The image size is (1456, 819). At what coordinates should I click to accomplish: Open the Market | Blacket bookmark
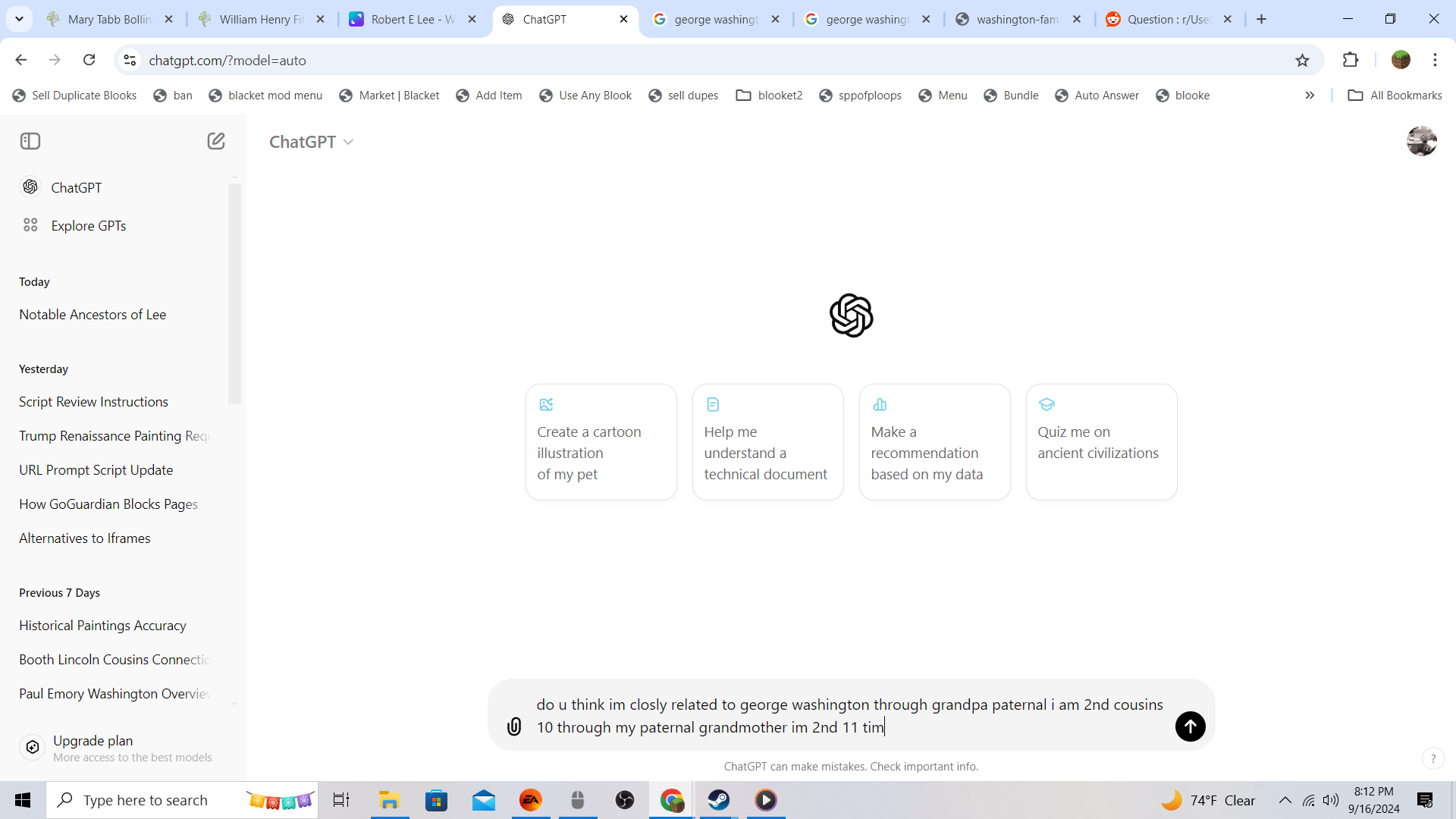coord(390,96)
